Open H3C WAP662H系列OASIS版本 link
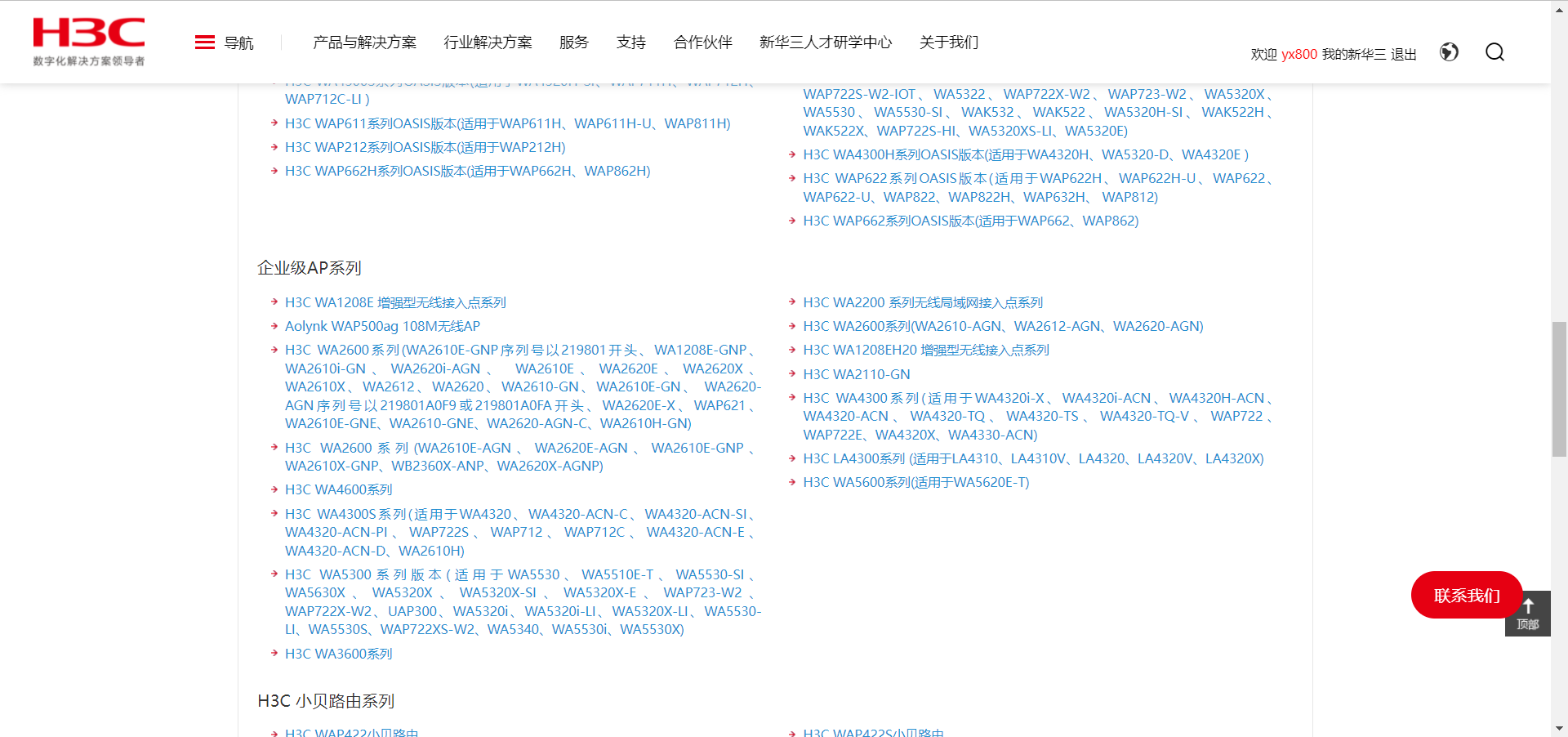 click(468, 171)
